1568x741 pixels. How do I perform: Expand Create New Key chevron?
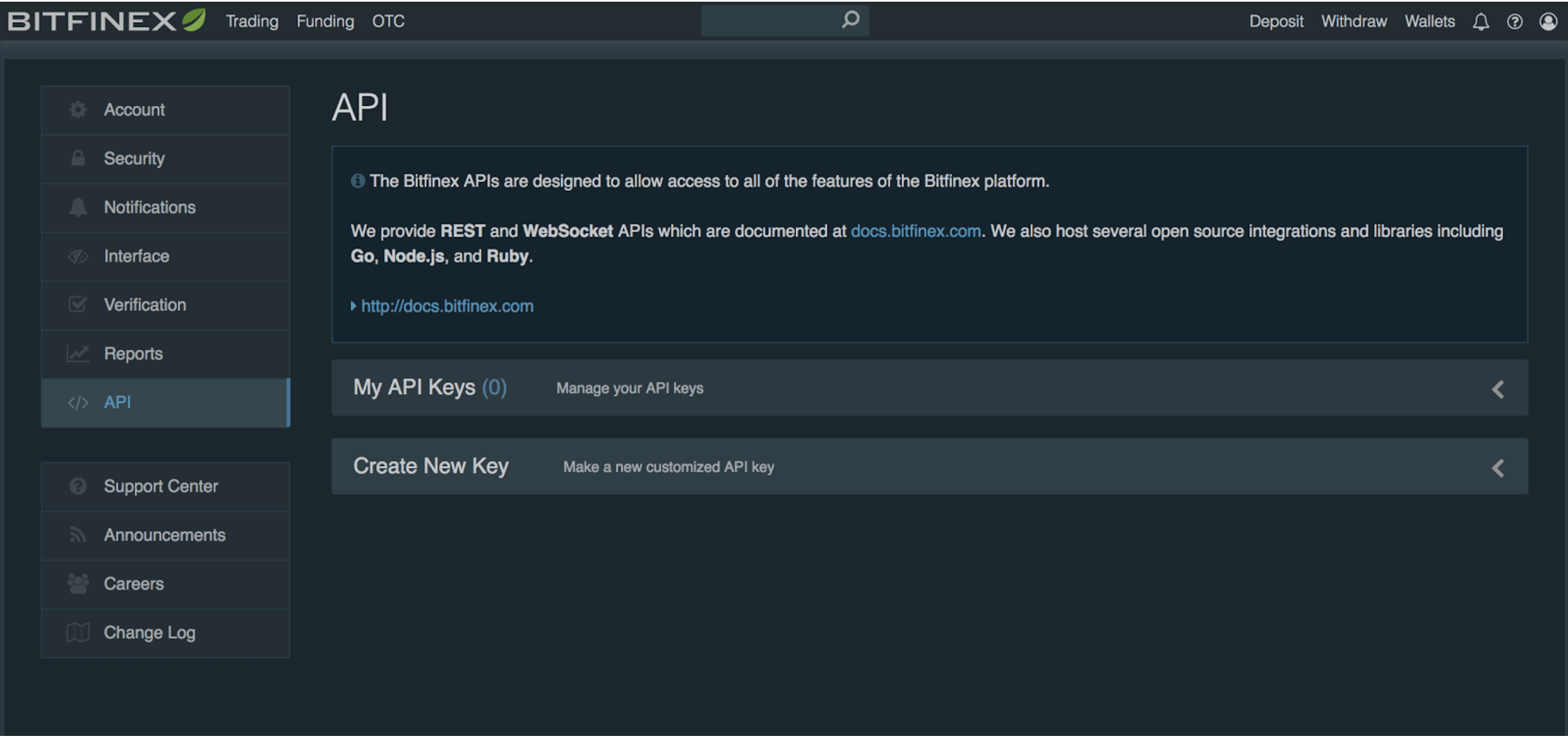1498,468
